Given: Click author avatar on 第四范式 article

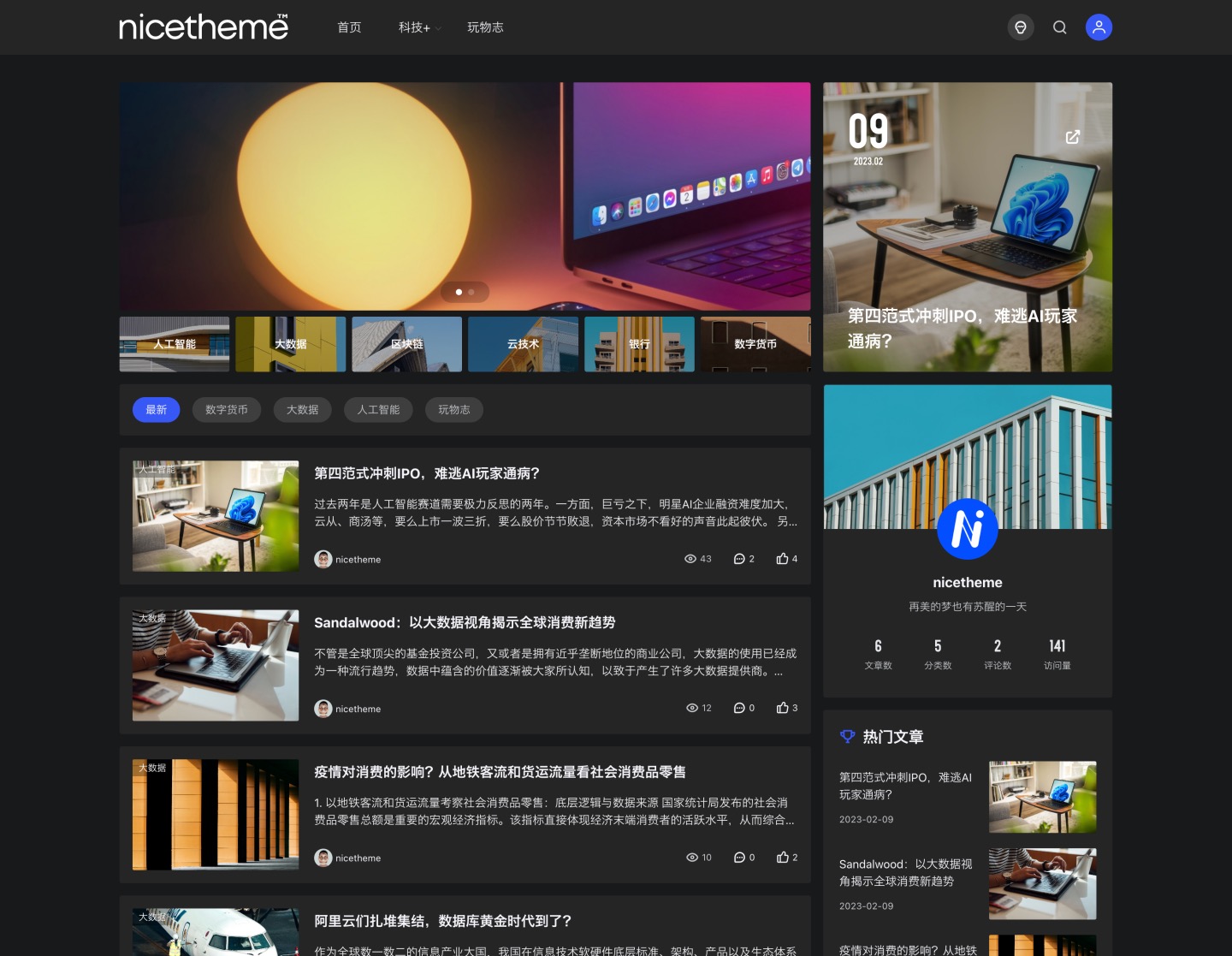Looking at the screenshot, I should [x=323, y=559].
